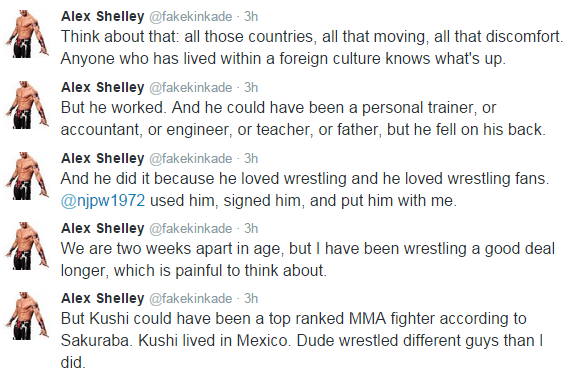Open @fakekinkade handle on 'two weeks apart' tweet
The height and width of the screenshot is (378, 568).
(191, 229)
